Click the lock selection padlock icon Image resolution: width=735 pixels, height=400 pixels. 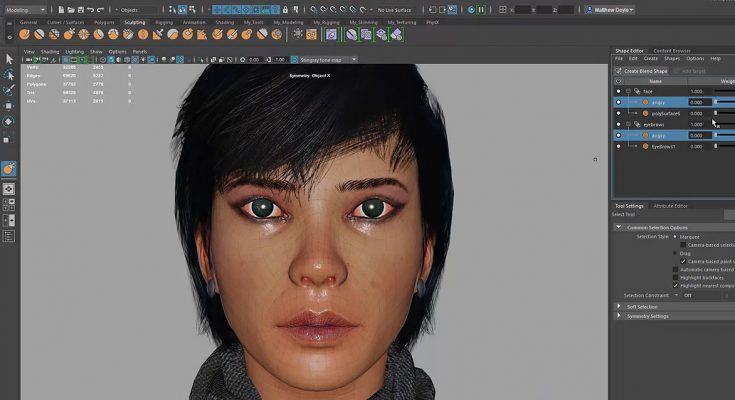(285, 9)
